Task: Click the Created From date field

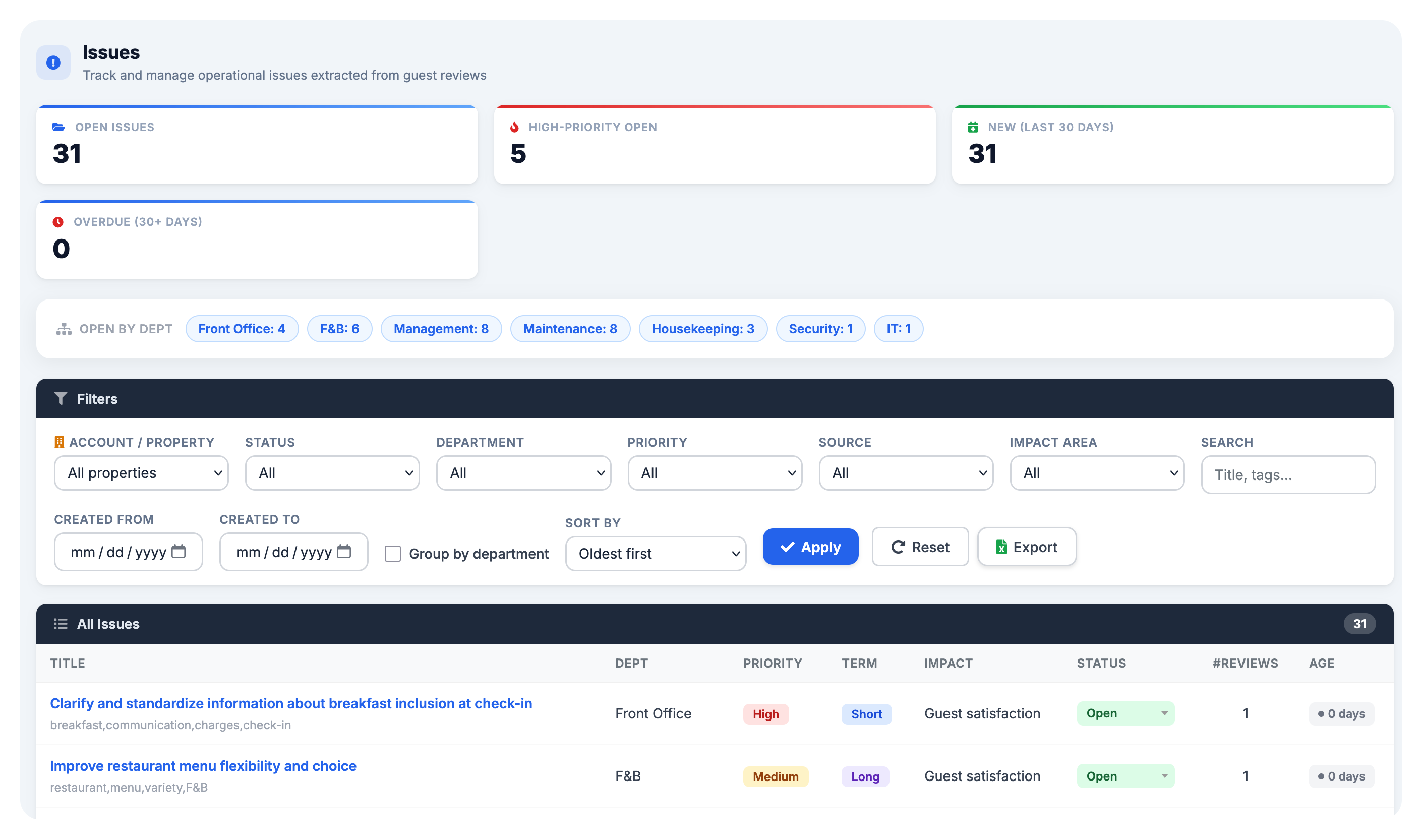Action: click(129, 552)
